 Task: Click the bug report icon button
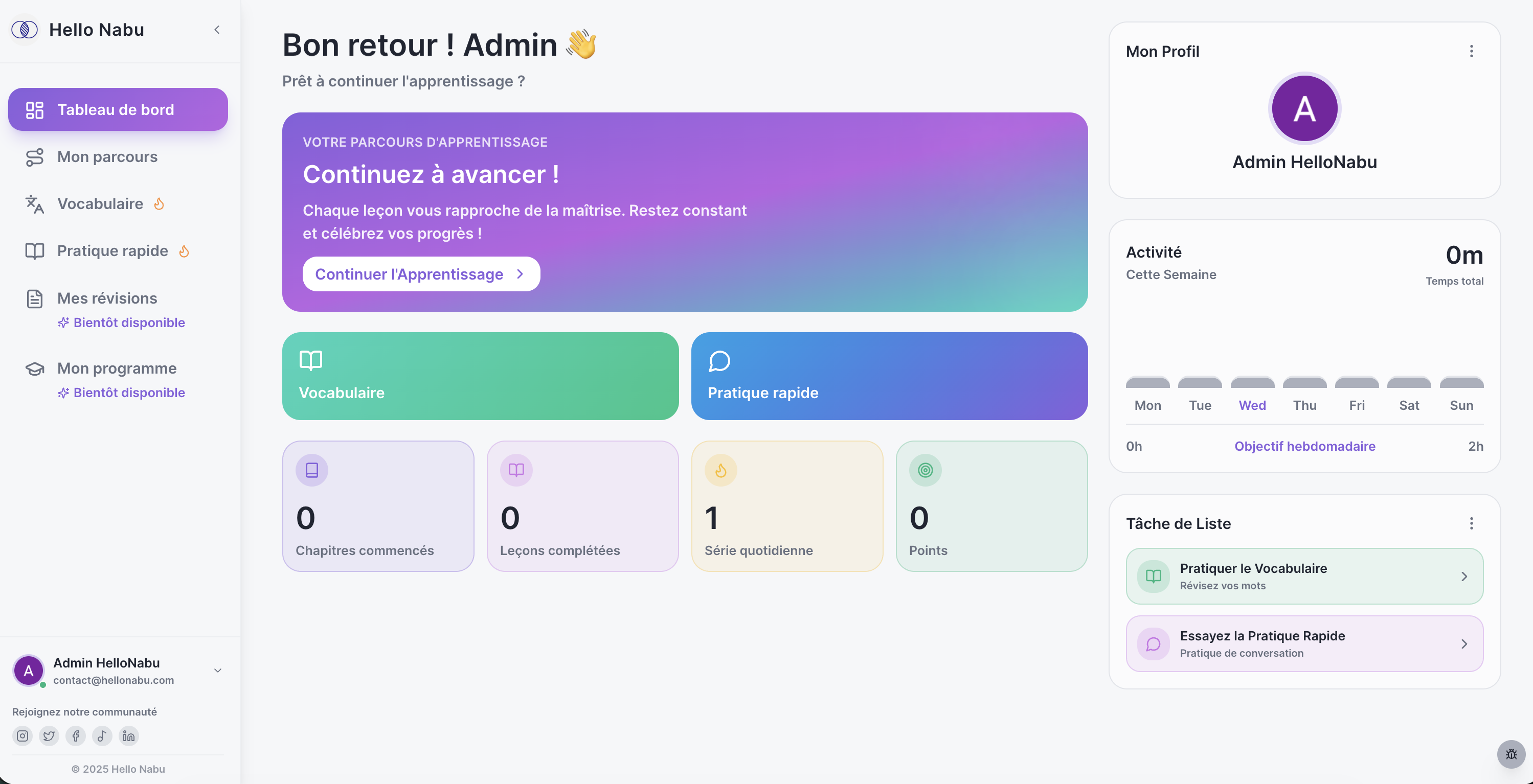coord(1511,754)
